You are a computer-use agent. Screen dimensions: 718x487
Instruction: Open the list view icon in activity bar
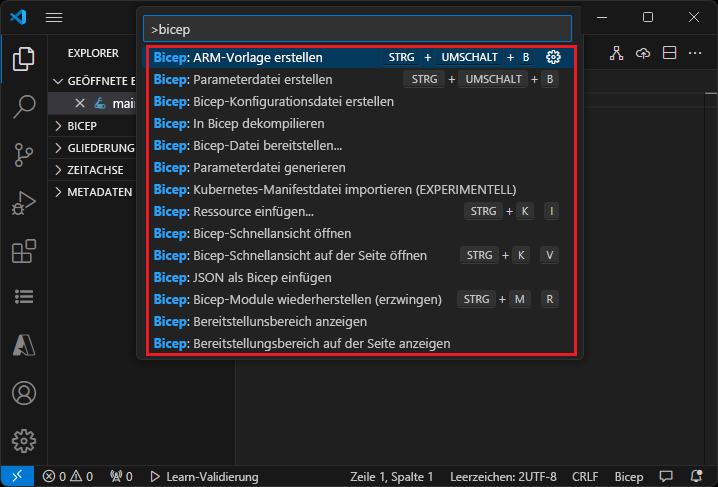(x=24, y=297)
